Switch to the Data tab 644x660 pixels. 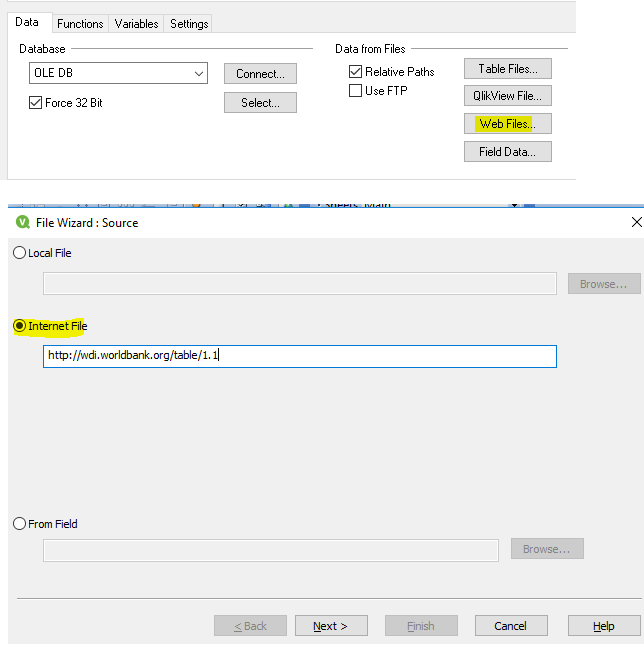pyautogui.click(x=27, y=22)
